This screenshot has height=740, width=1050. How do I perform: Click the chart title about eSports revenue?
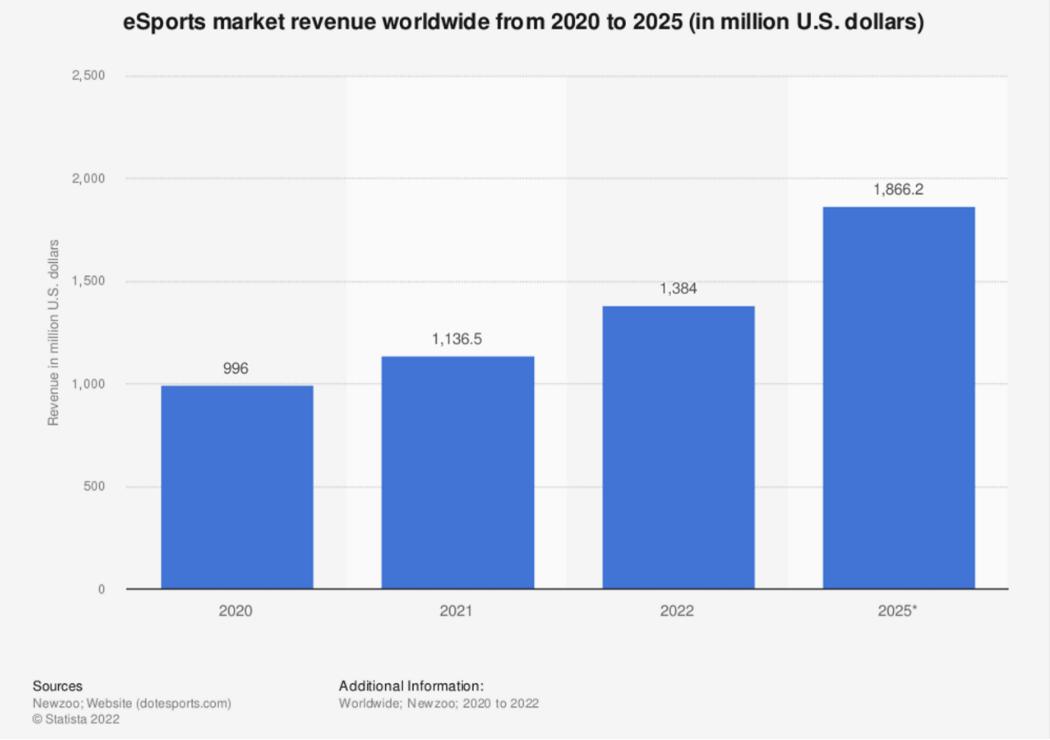coord(523,22)
